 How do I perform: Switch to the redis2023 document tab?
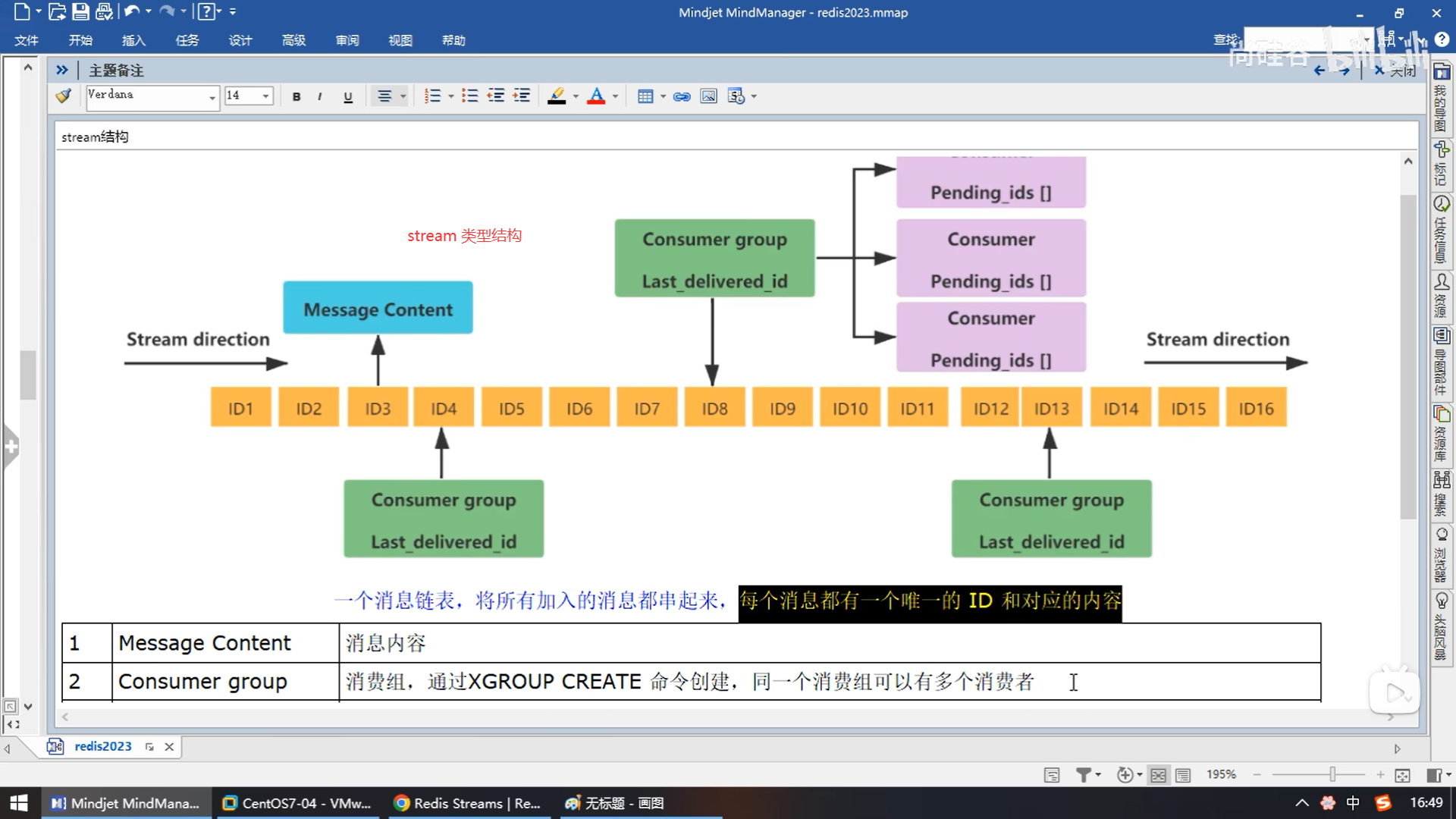click(102, 746)
